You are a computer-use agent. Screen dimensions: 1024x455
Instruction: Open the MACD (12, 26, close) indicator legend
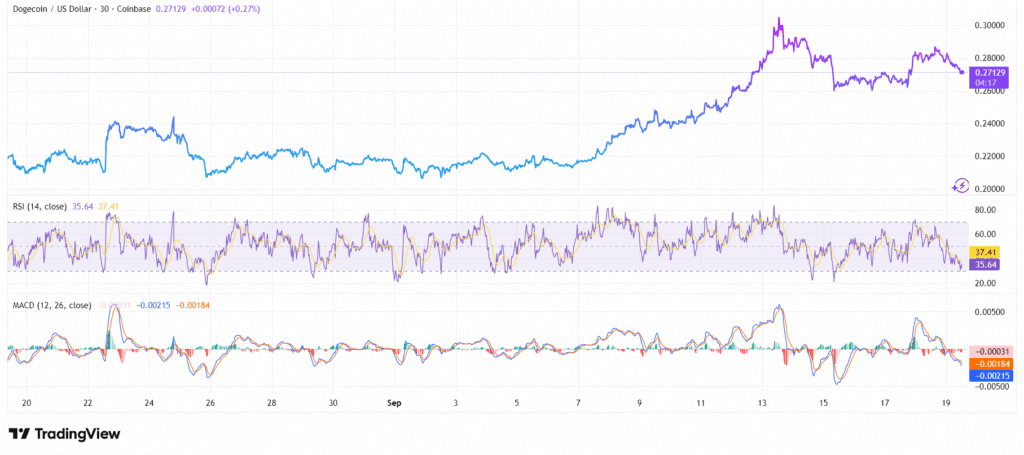pos(52,305)
